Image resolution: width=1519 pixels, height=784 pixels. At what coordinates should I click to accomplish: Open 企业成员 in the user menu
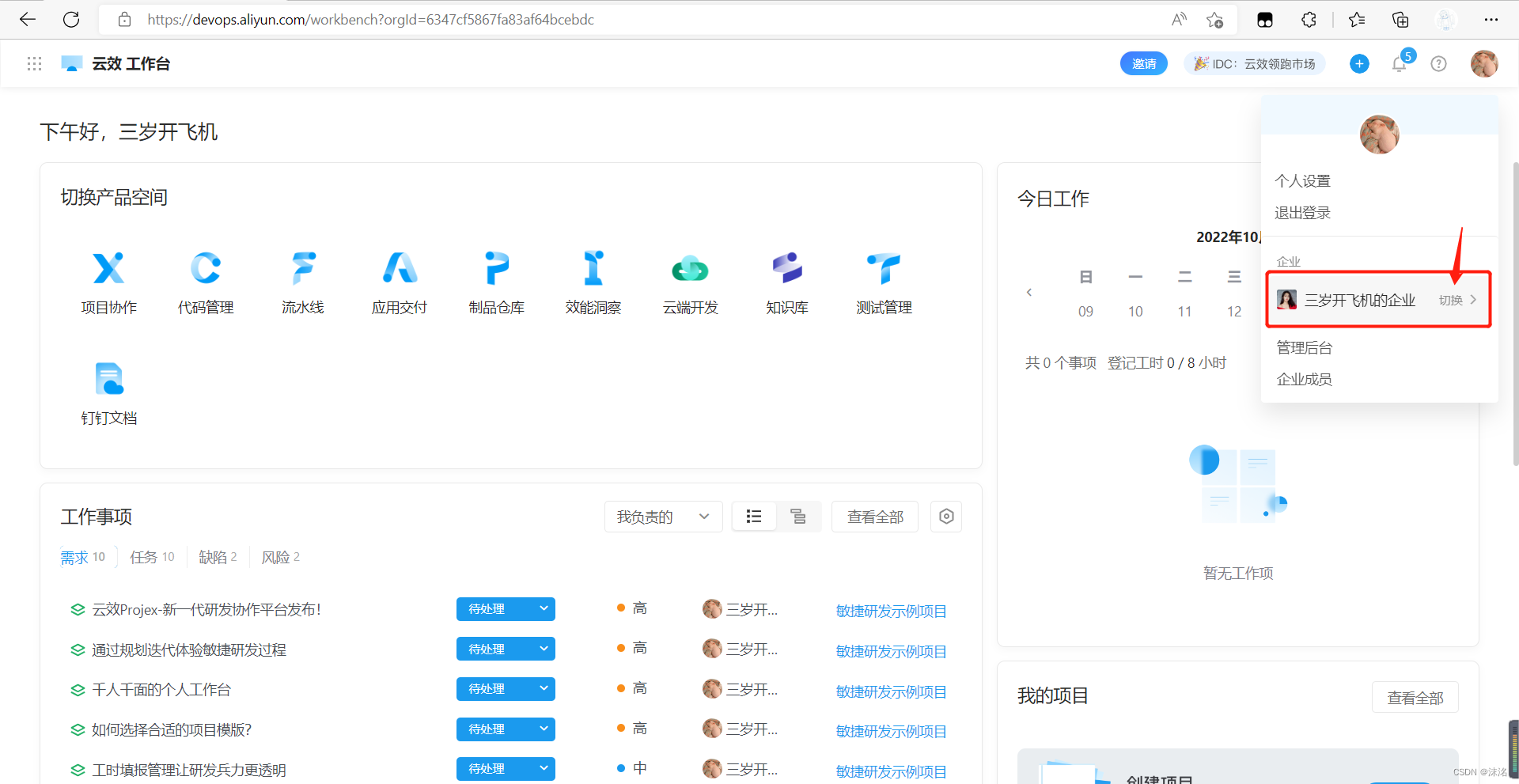[1305, 379]
